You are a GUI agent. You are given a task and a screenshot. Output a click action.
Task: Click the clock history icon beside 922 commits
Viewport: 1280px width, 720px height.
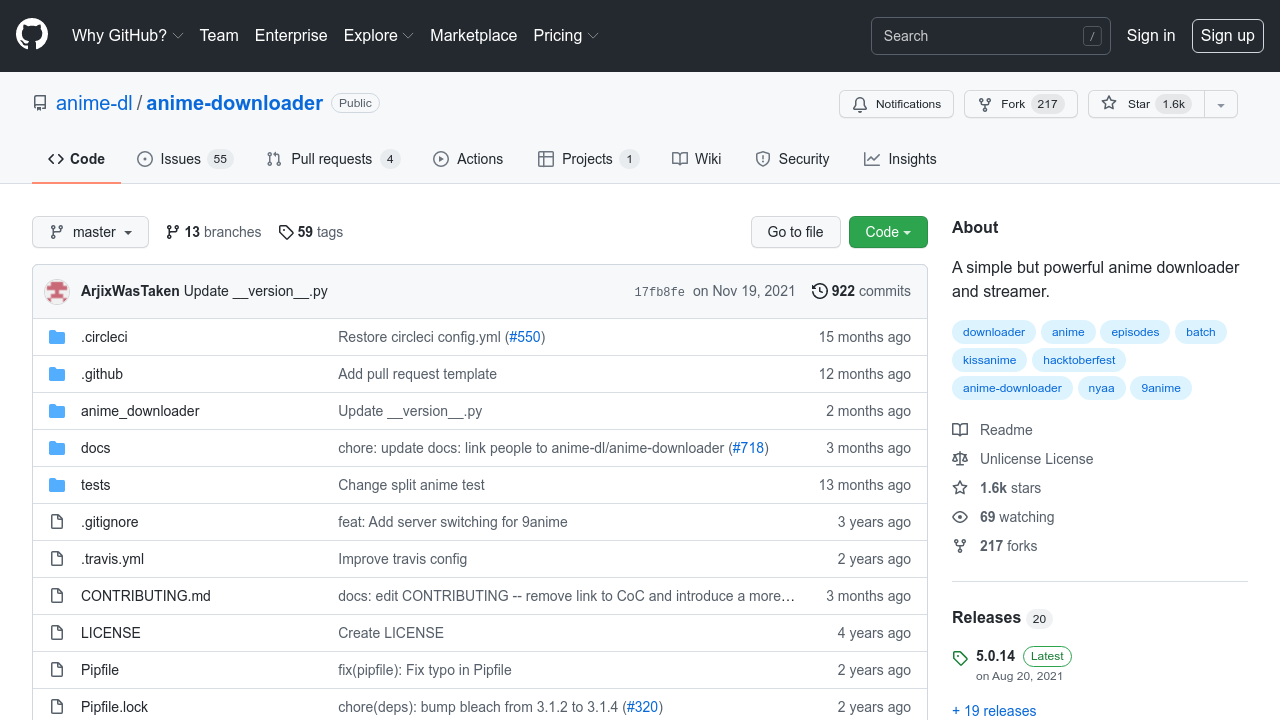[820, 291]
